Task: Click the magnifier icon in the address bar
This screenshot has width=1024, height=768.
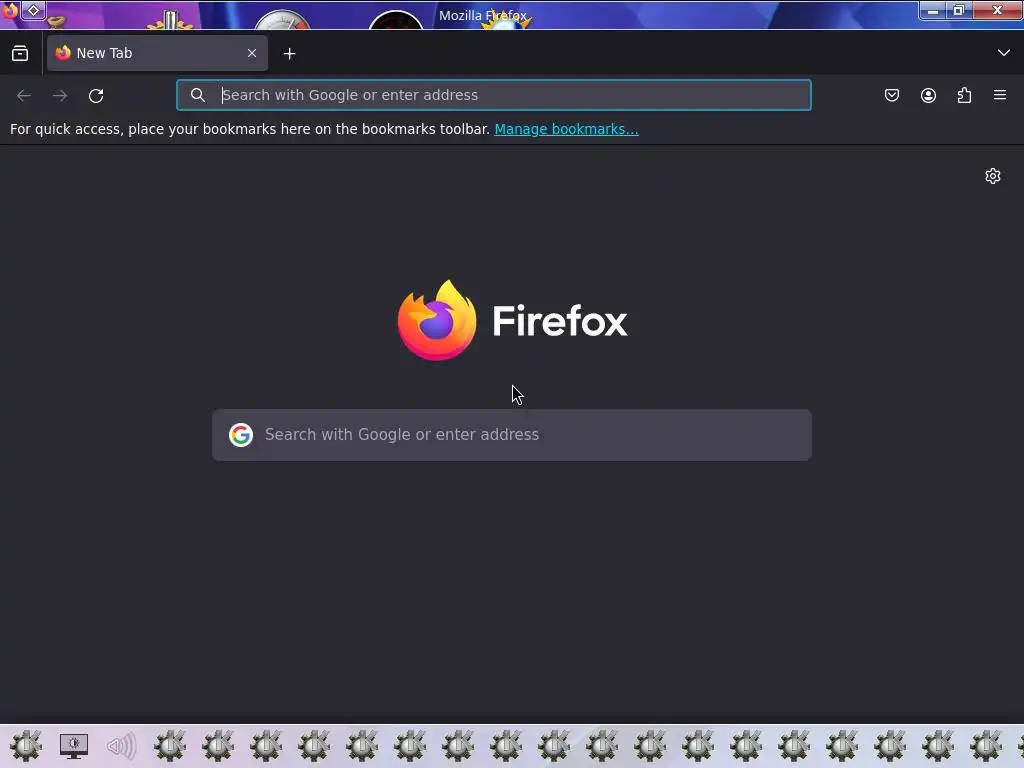Action: click(197, 95)
